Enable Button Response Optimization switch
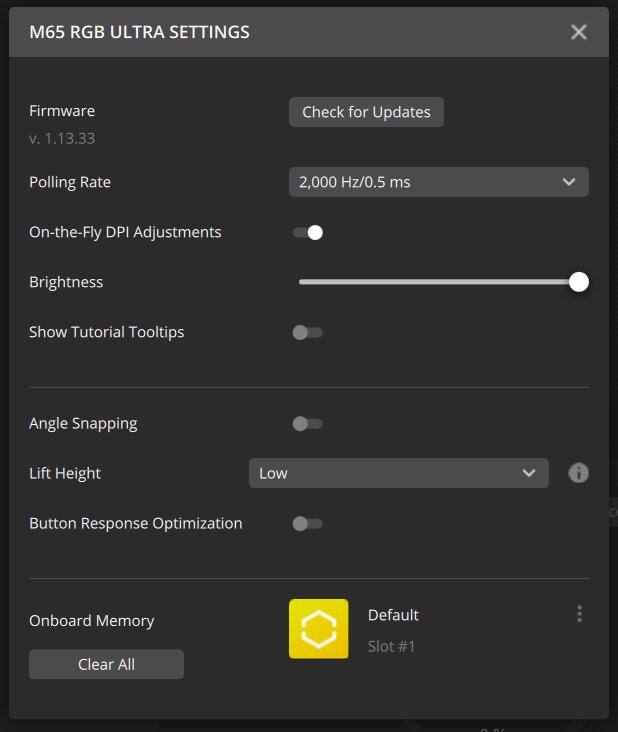618x732 pixels. (x=307, y=524)
